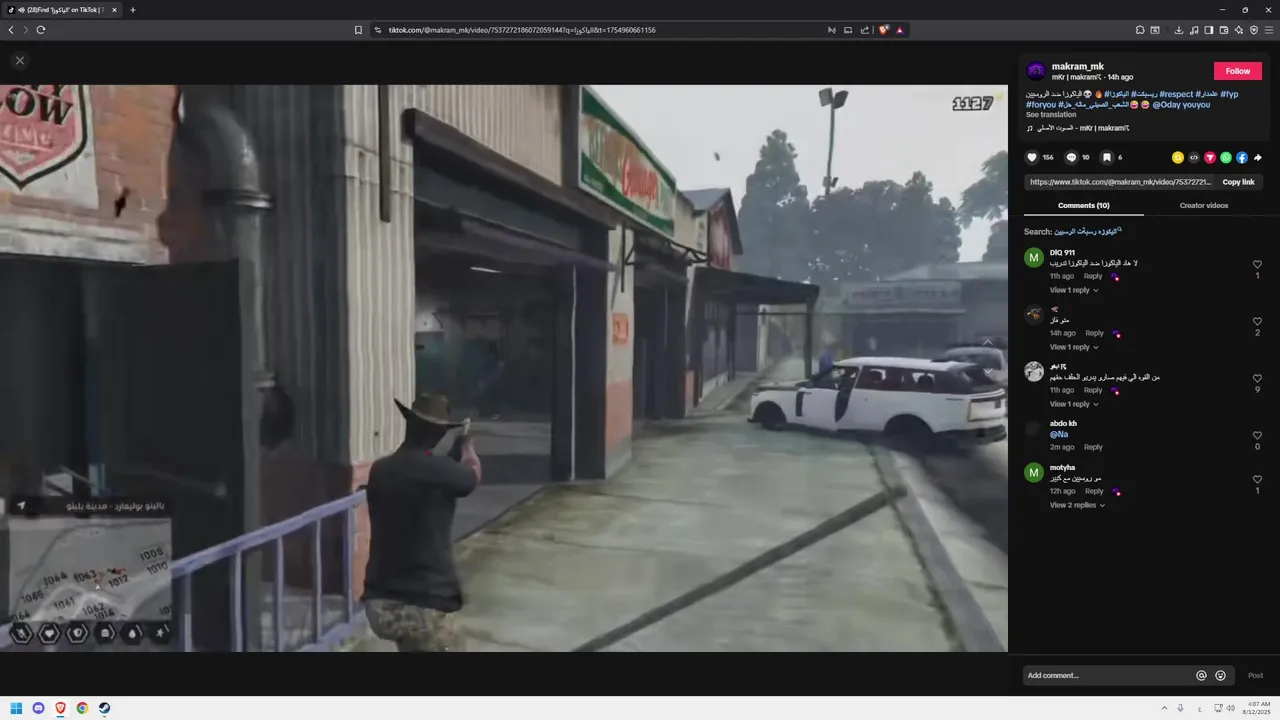Open the Brave Wallet icon
Screen dimensions: 1280x720
coord(1224,30)
